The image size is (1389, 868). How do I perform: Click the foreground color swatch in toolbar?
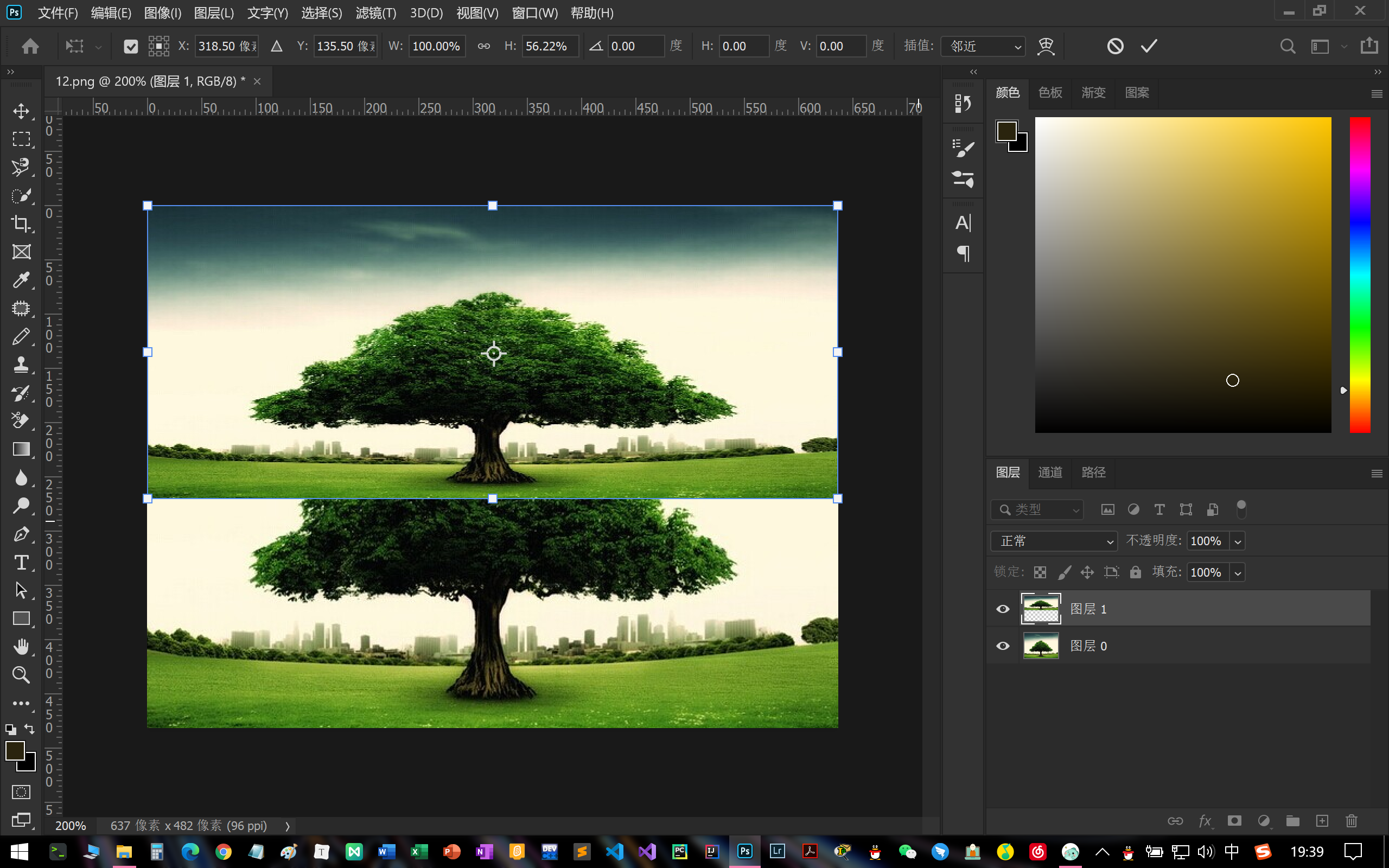[x=15, y=750]
